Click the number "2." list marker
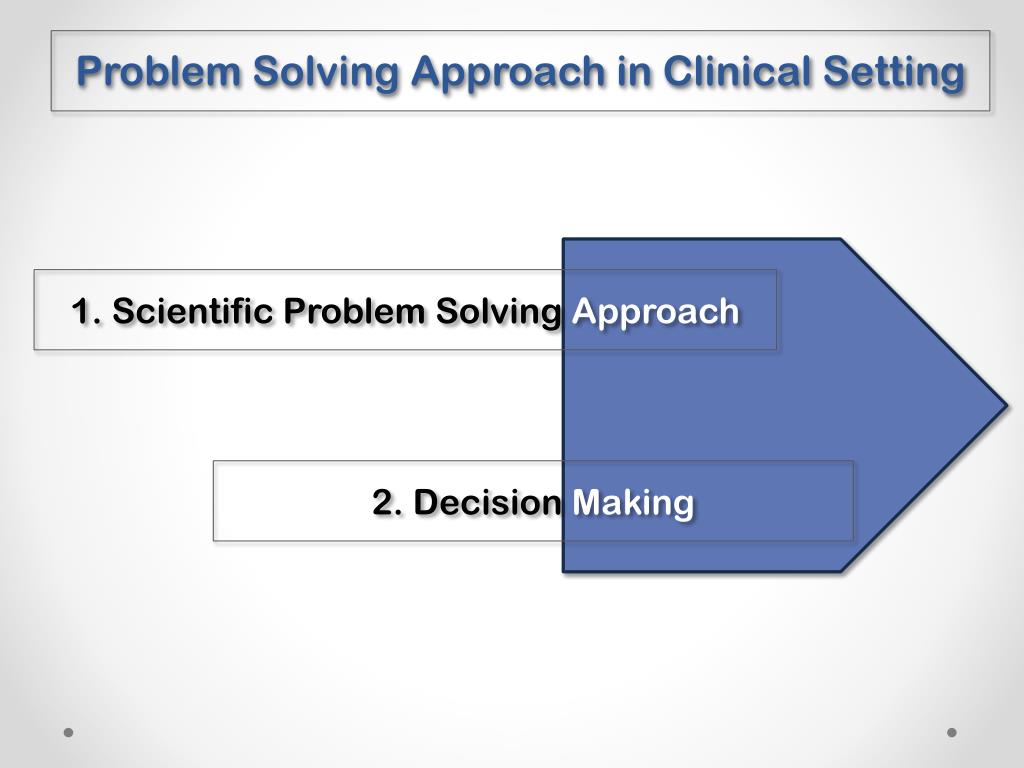1024x768 pixels. tap(388, 502)
